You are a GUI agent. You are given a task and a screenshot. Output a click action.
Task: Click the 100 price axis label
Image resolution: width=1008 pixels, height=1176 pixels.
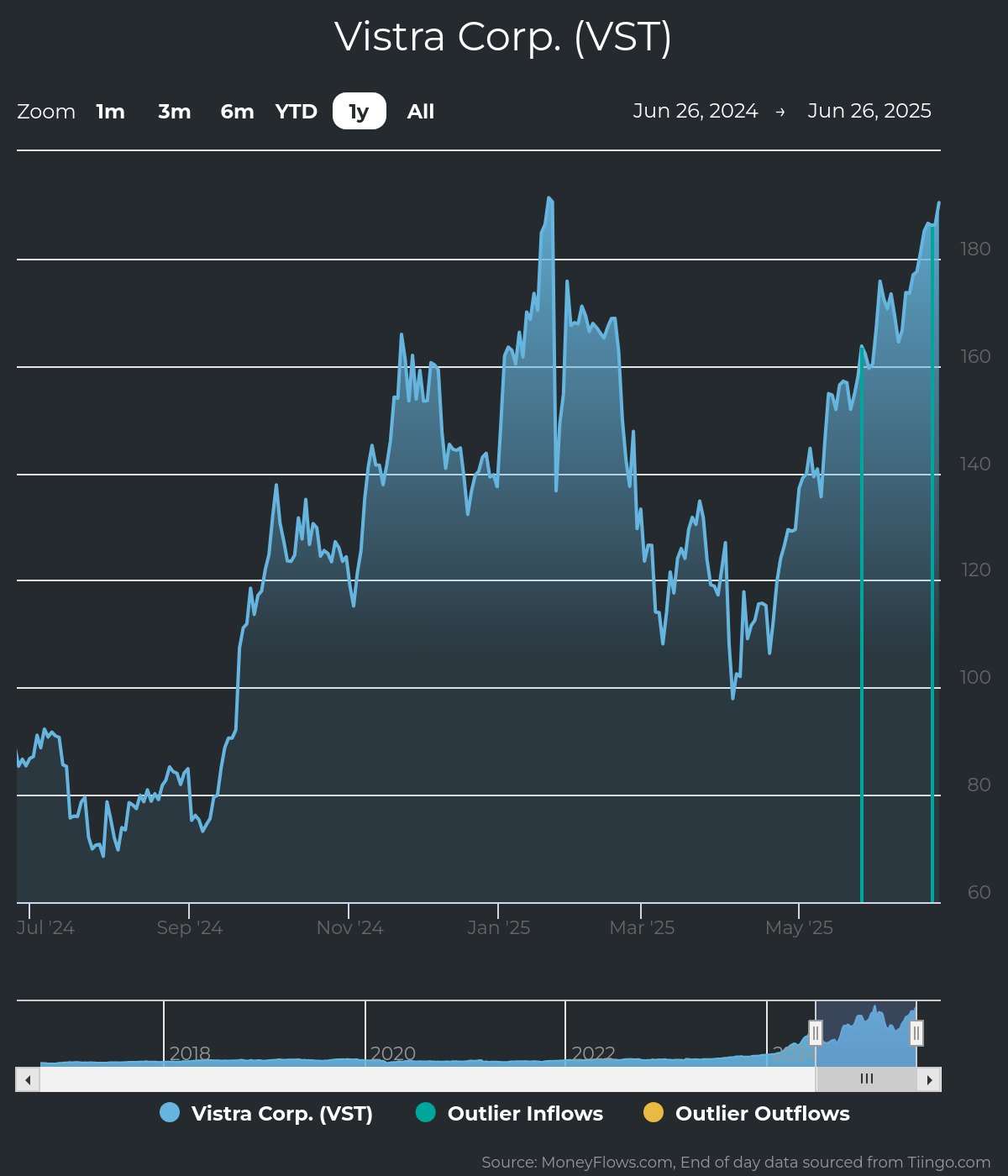(975, 677)
